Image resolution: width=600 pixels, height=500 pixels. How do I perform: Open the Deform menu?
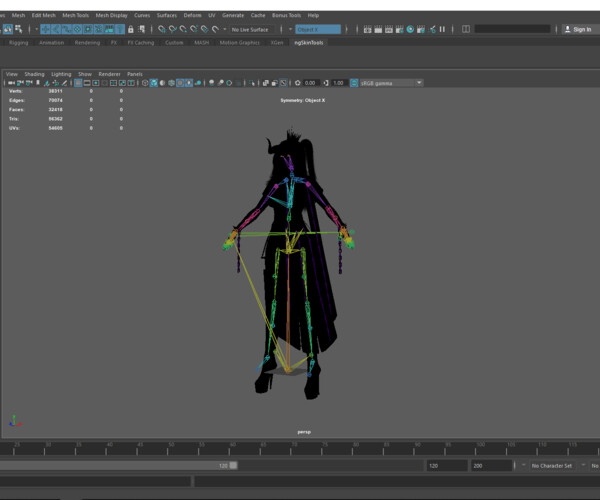[x=192, y=15]
